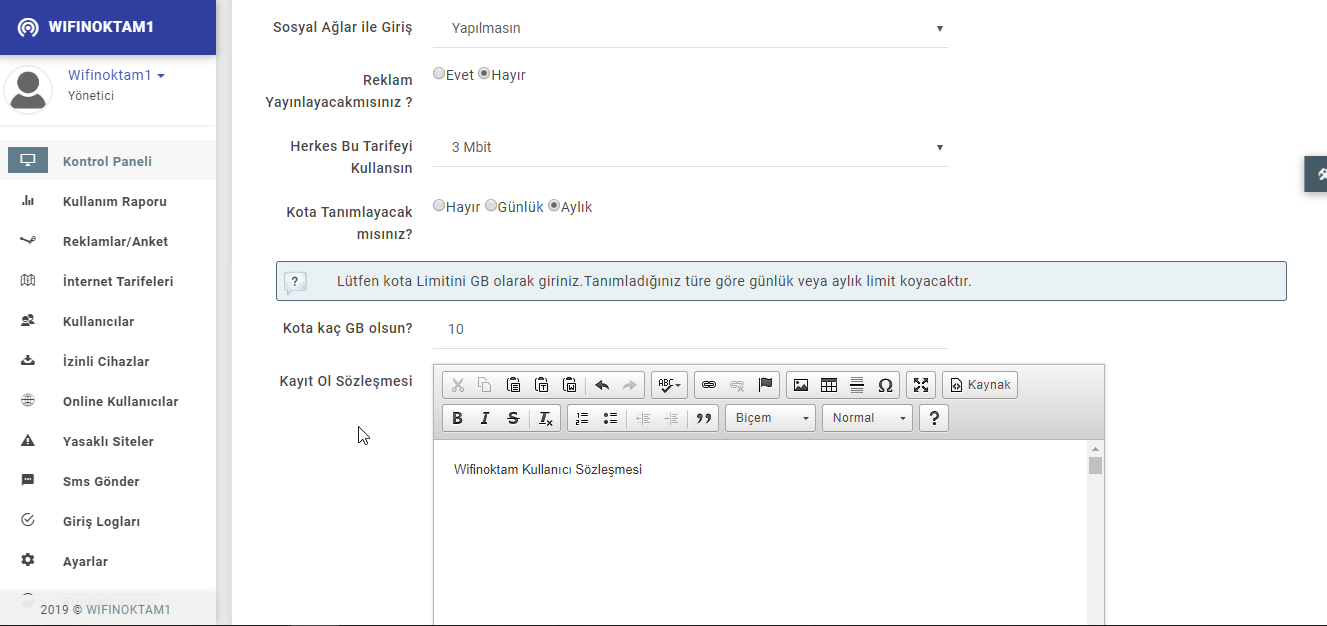Insert an image into the editor
The height and width of the screenshot is (626, 1327).
pyautogui.click(x=801, y=385)
